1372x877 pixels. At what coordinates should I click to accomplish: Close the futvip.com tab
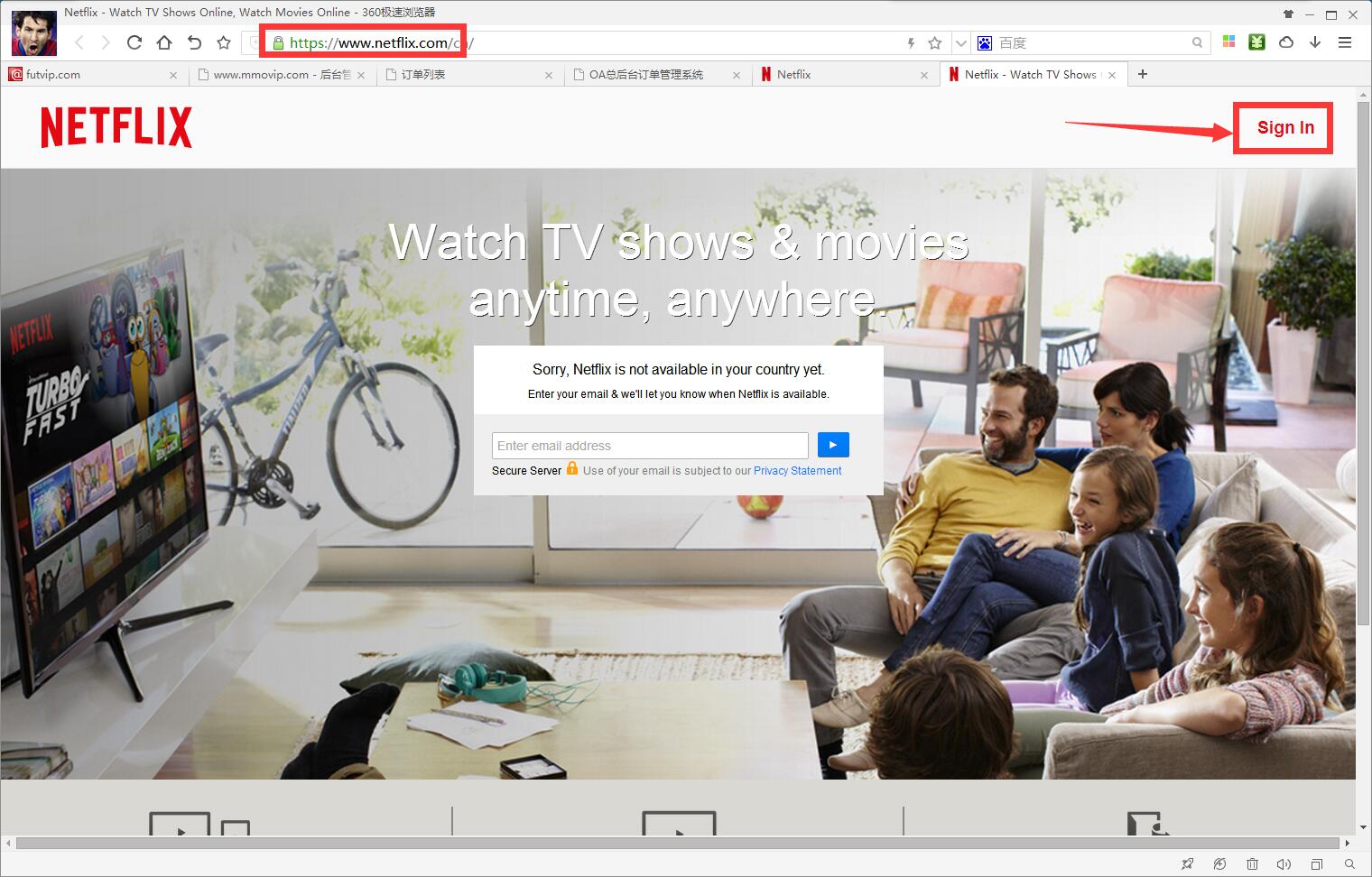pyautogui.click(x=173, y=76)
